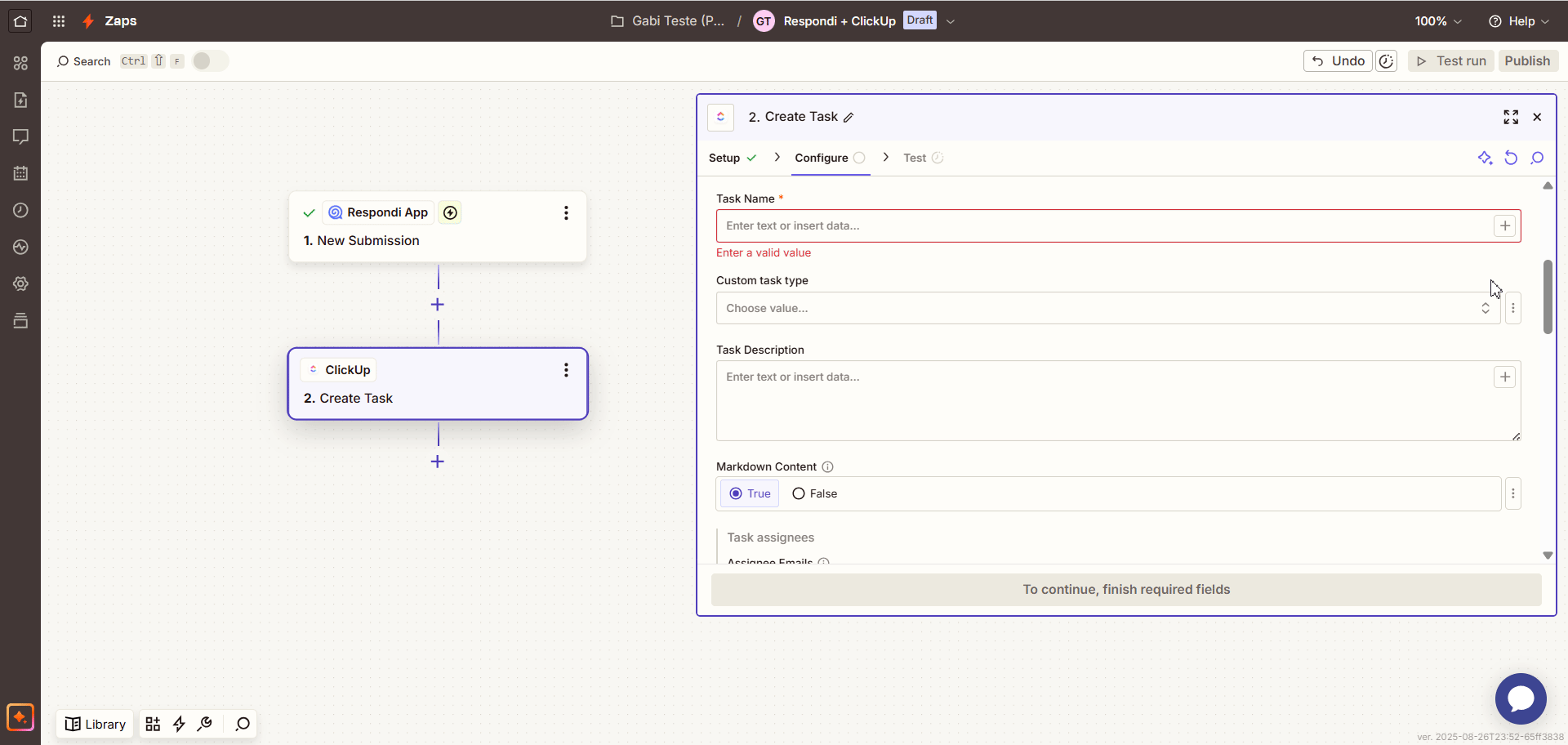Image resolution: width=1568 pixels, height=745 pixels.
Task: Open the sidebar calendar schedule icon
Action: pyautogui.click(x=20, y=173)
